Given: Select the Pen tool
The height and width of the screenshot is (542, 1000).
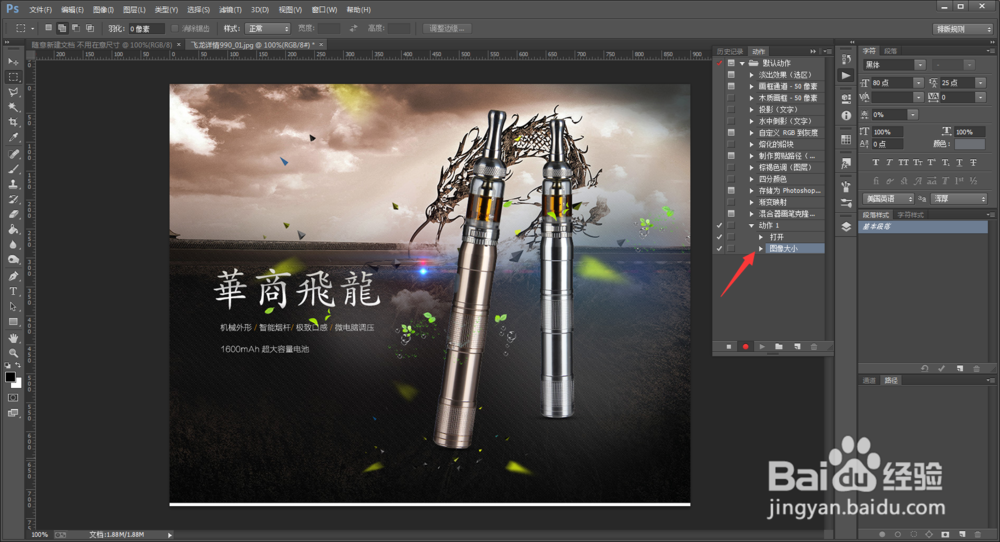Looking at the screenshot, I should 13,276.
